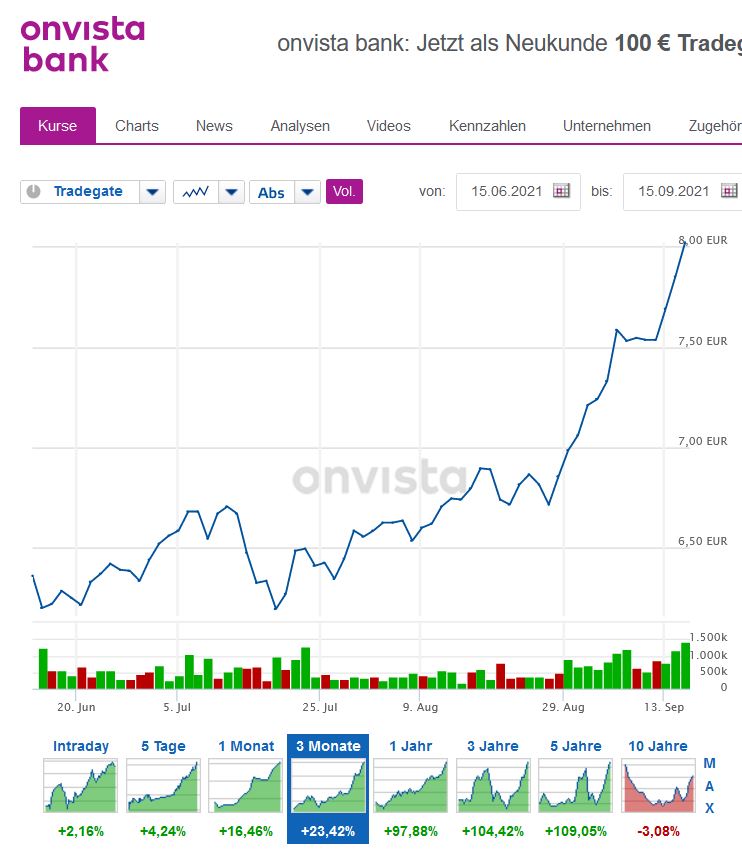Expand the chart type dropdown arrow

(231, 192)
